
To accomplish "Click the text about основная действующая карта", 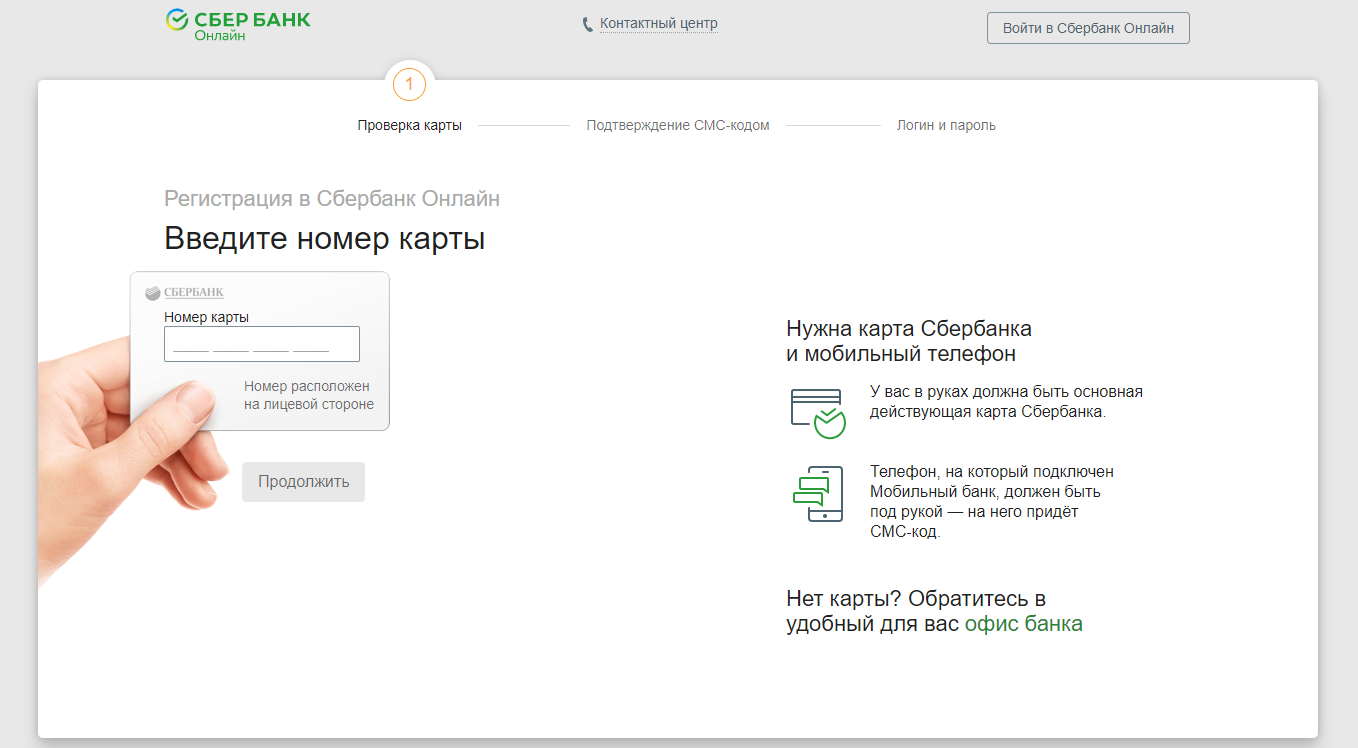I will click(1006, 402).
